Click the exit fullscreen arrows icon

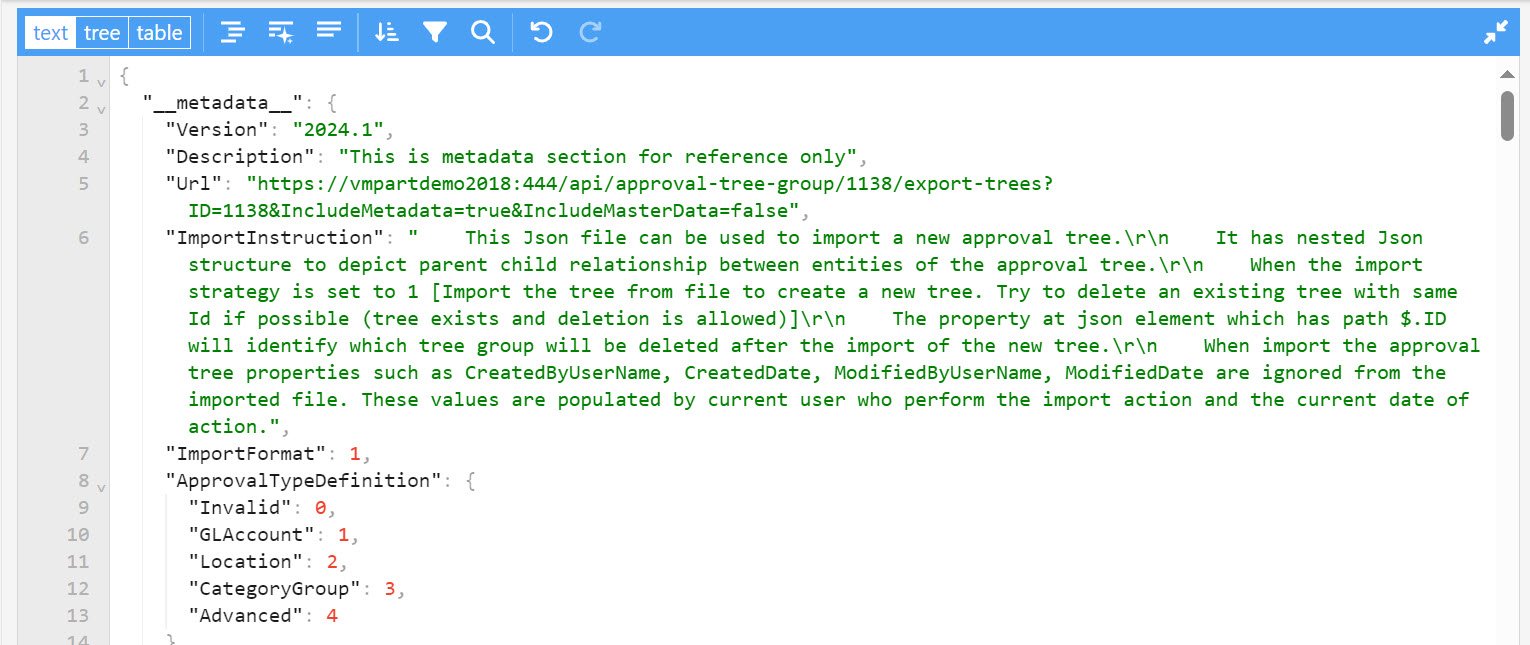(1495, 31)
